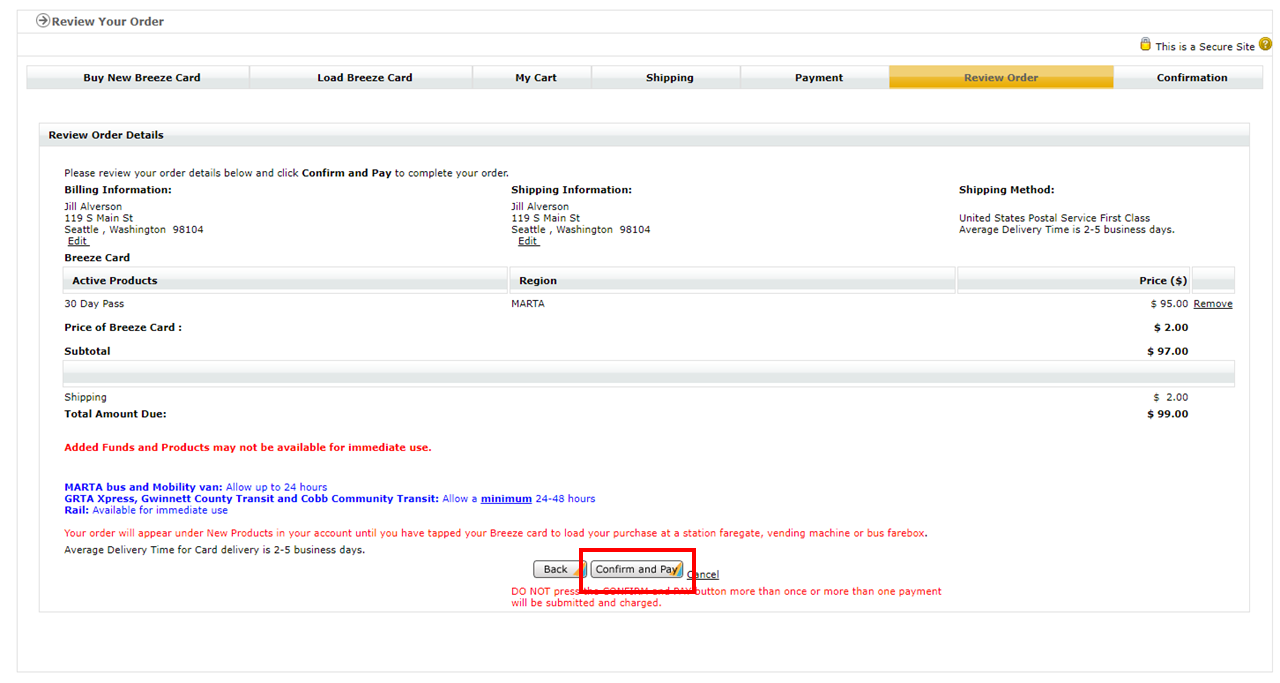Viewport: 1280px width, 683px height.
Task: Click the arrow icon beside Review Your Order
Action: click(x=43, y=20)
